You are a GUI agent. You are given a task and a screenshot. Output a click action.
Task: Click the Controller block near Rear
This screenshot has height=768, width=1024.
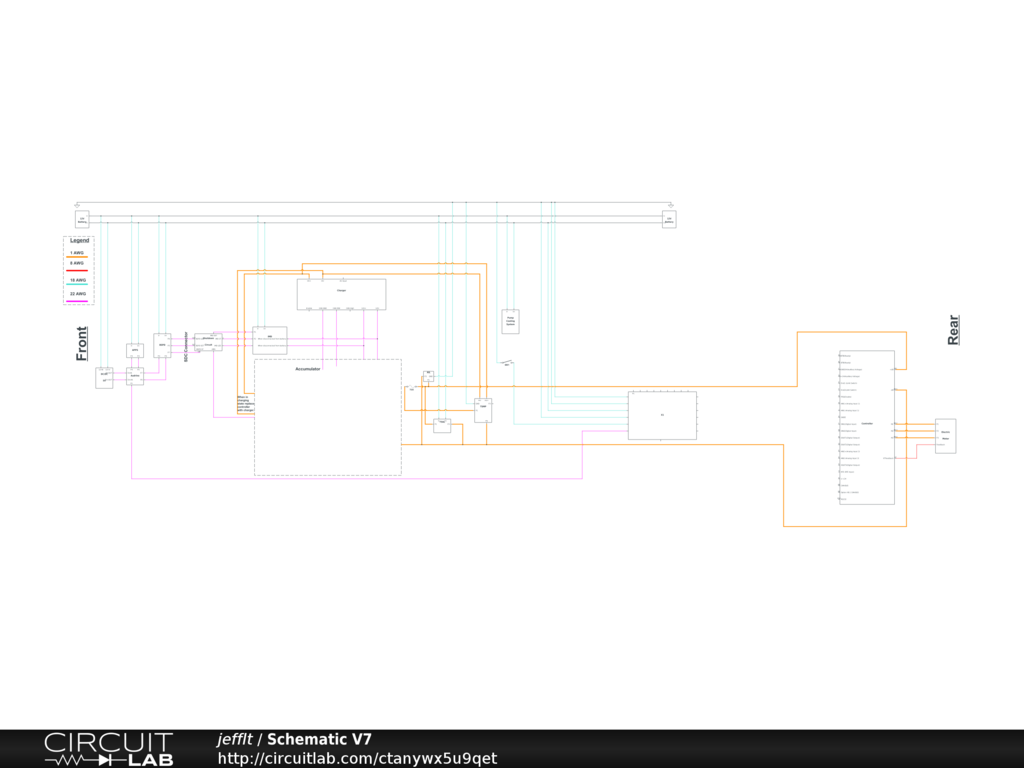click(866, 427)
